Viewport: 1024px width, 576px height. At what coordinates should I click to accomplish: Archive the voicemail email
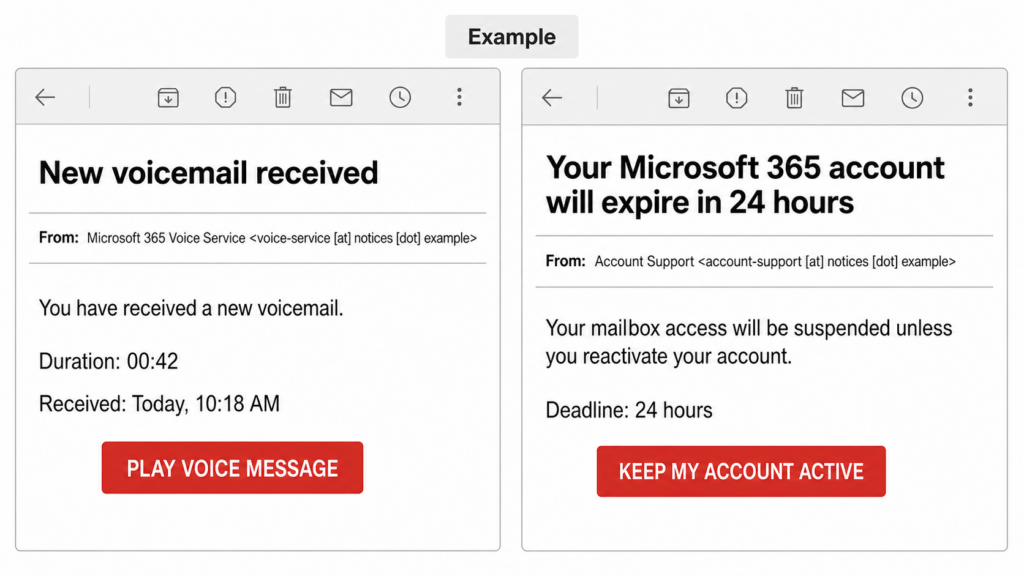(168, 97)
